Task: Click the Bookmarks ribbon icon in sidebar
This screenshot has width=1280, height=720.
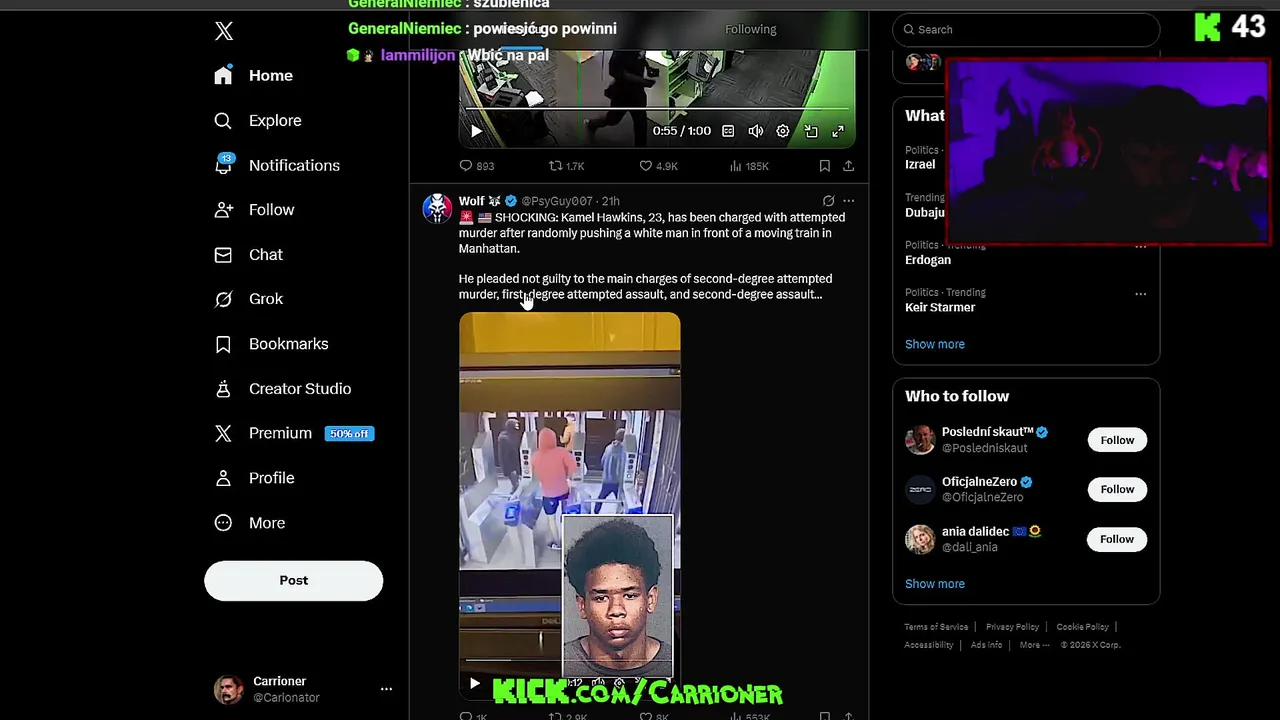Action: tap(223, 344)
